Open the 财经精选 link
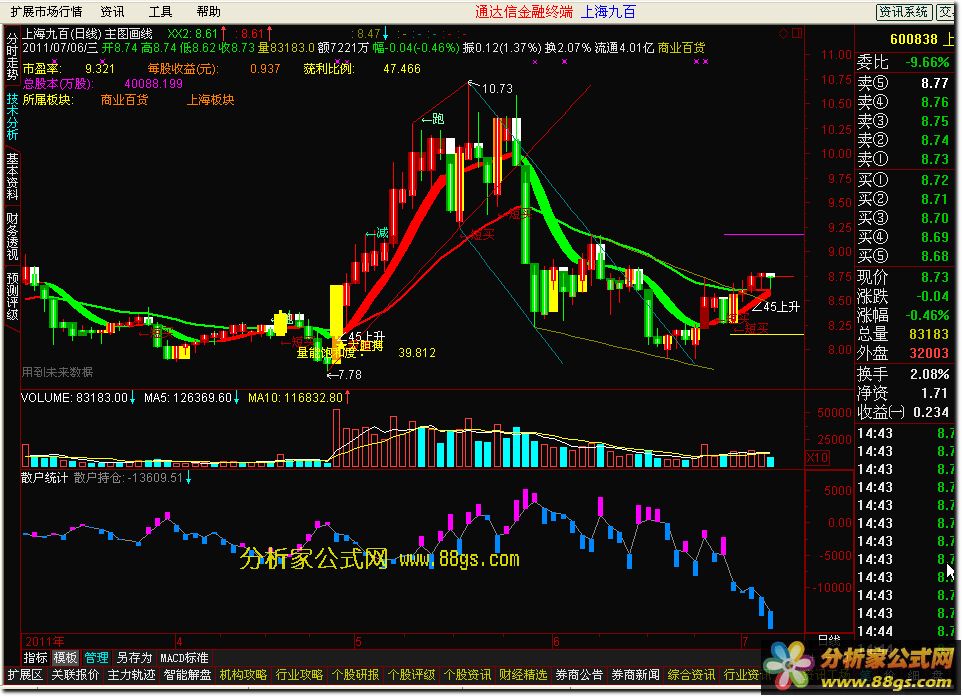Screen dimensions: 963x697 point(523,675)
